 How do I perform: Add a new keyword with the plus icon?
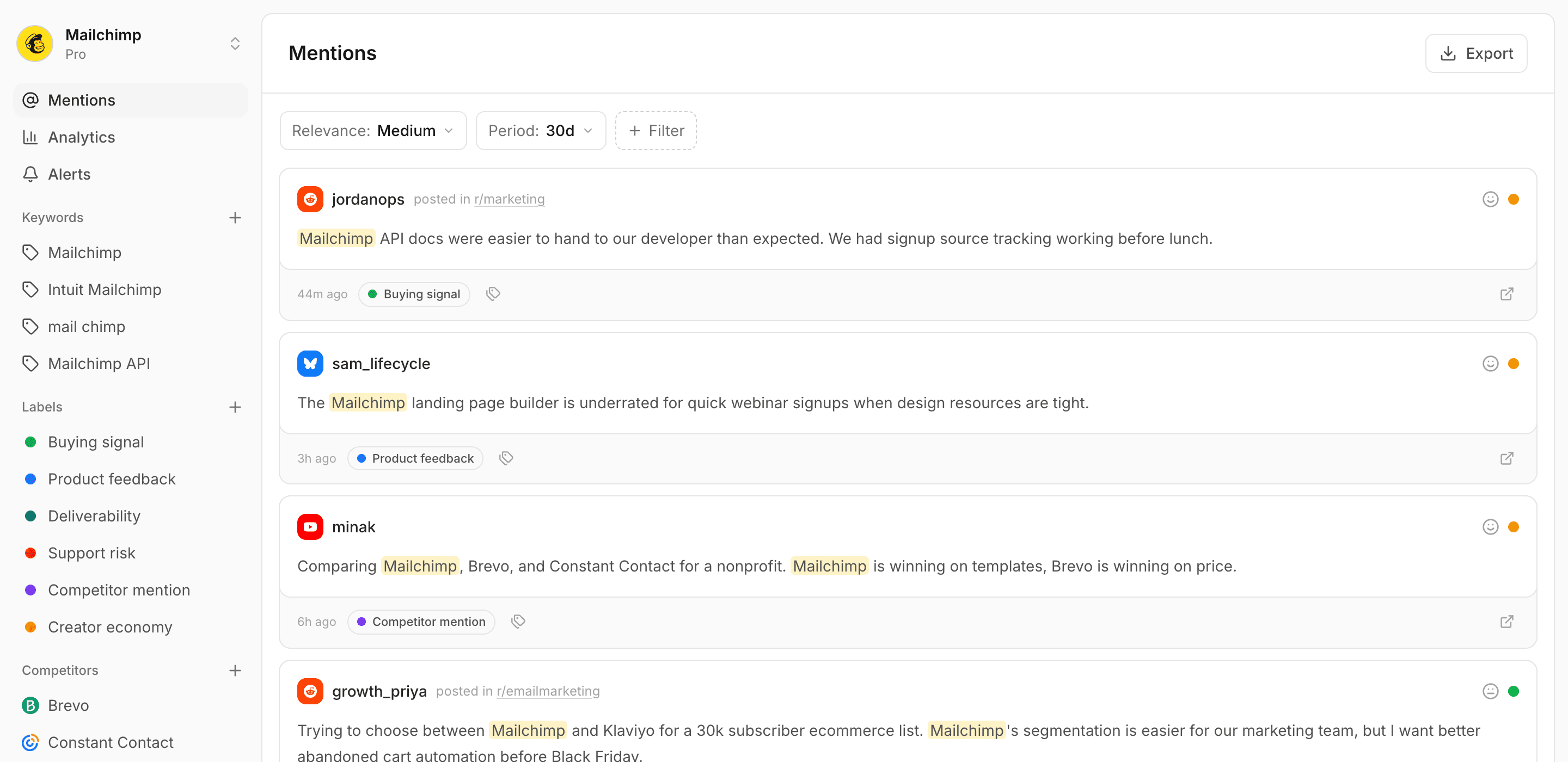pyautogui.click(x=235, y=218)
